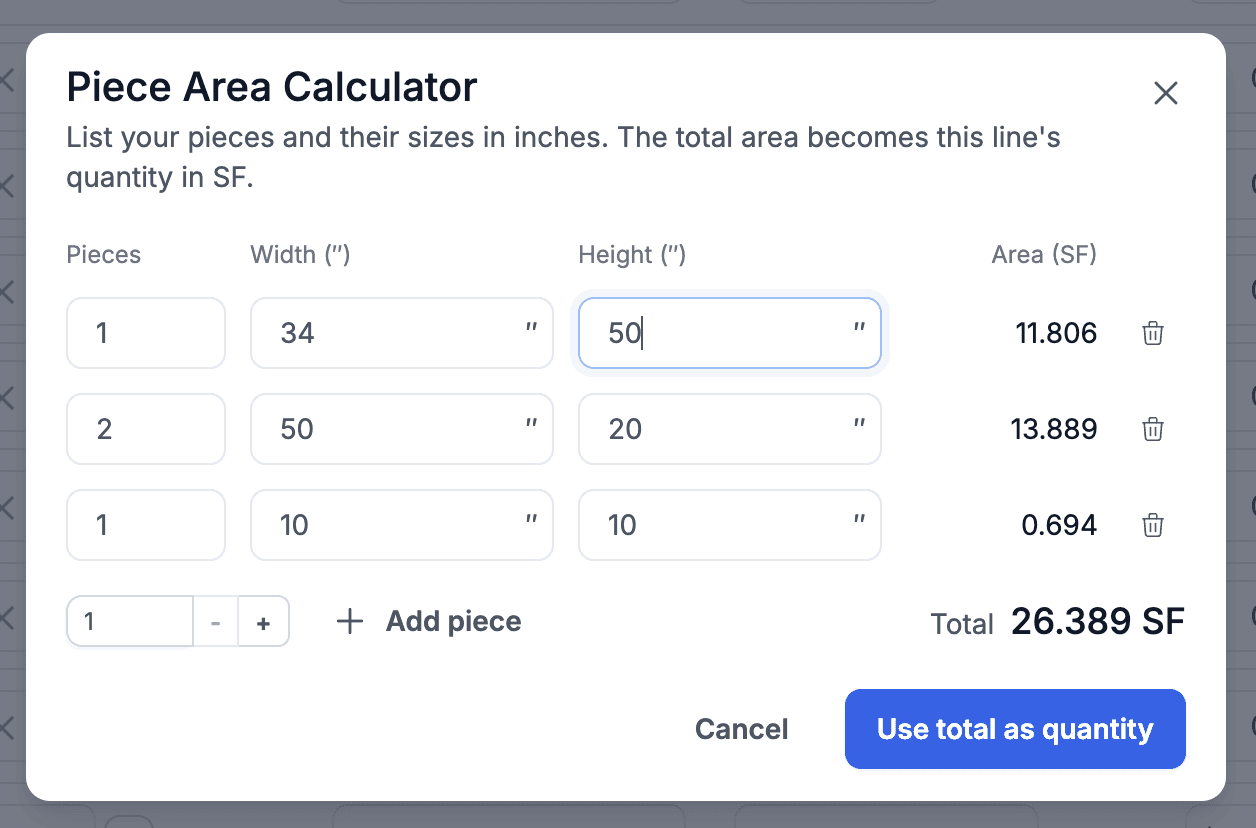The image size is (1256, 828).
Task: Click the plus icon beside Add piece
Action: pyautogui.click(x=350, y=621)
